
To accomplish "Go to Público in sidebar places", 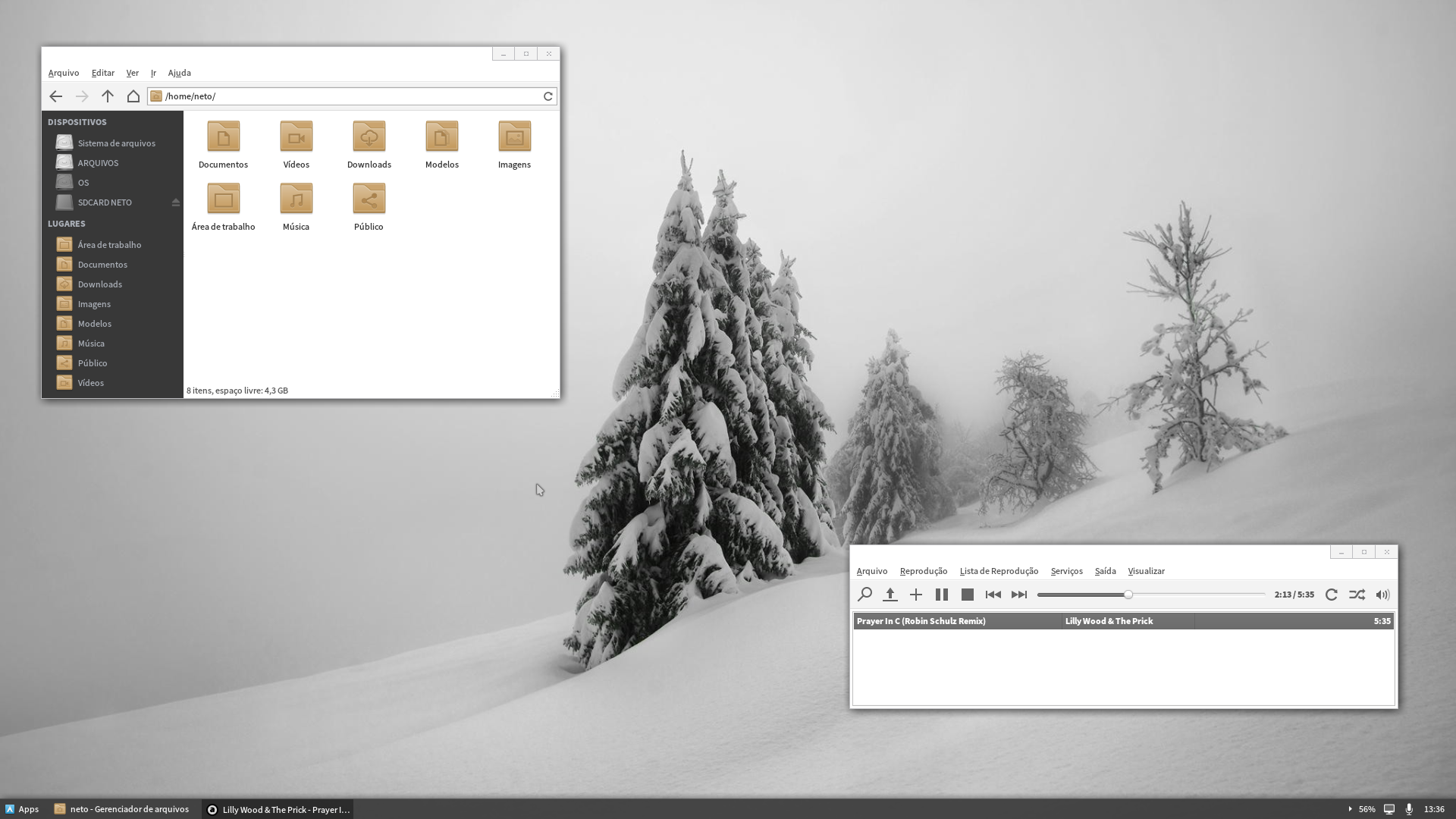I will point(112,363).
